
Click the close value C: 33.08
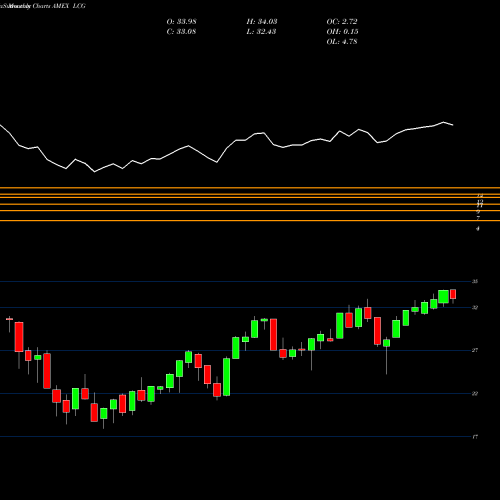[x=181, y=32]
